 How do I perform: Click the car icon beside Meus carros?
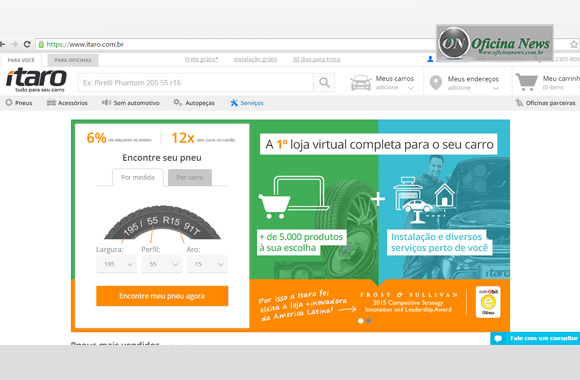pos(361,83)
